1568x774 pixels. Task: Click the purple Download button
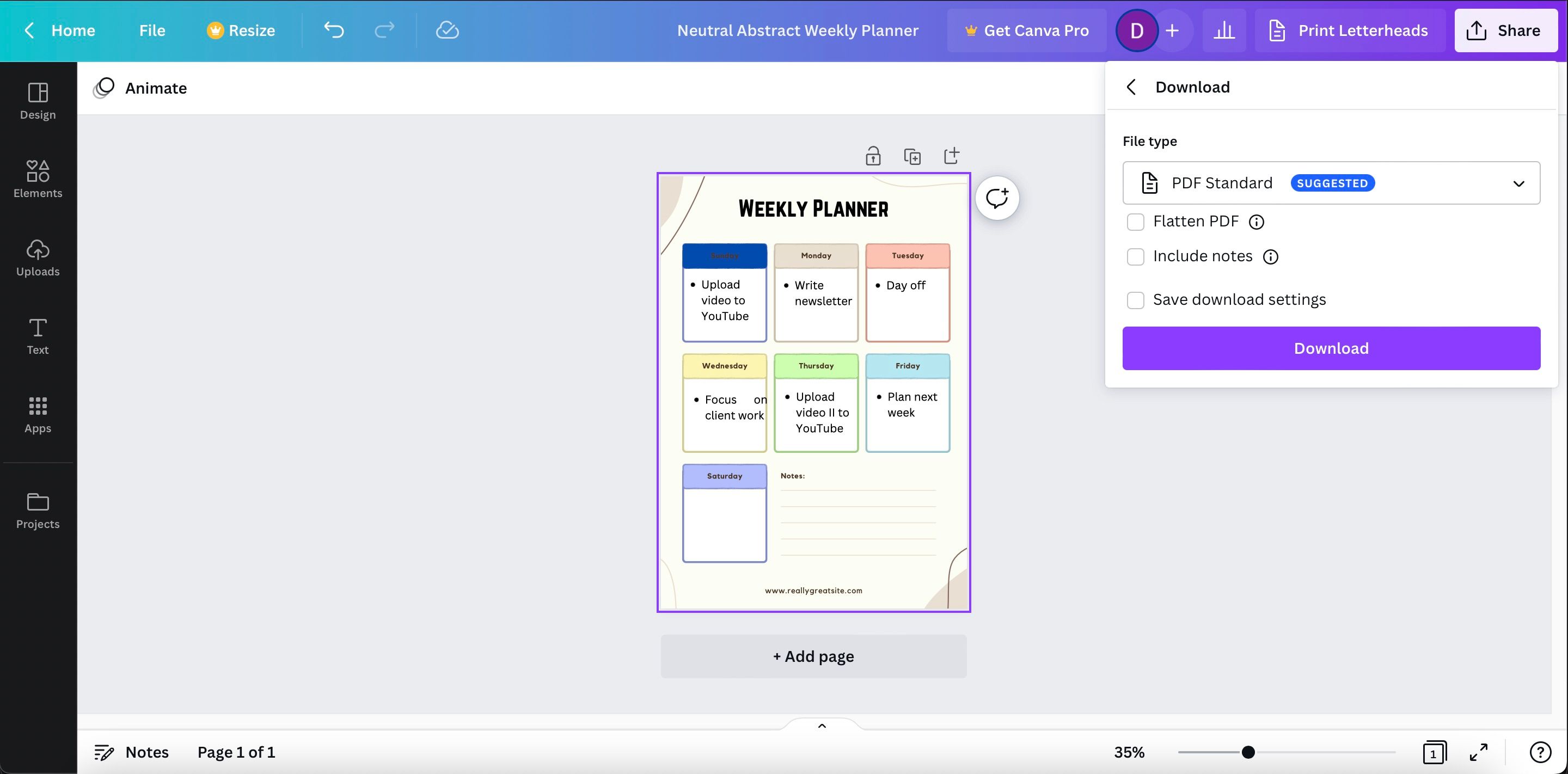1331,348
